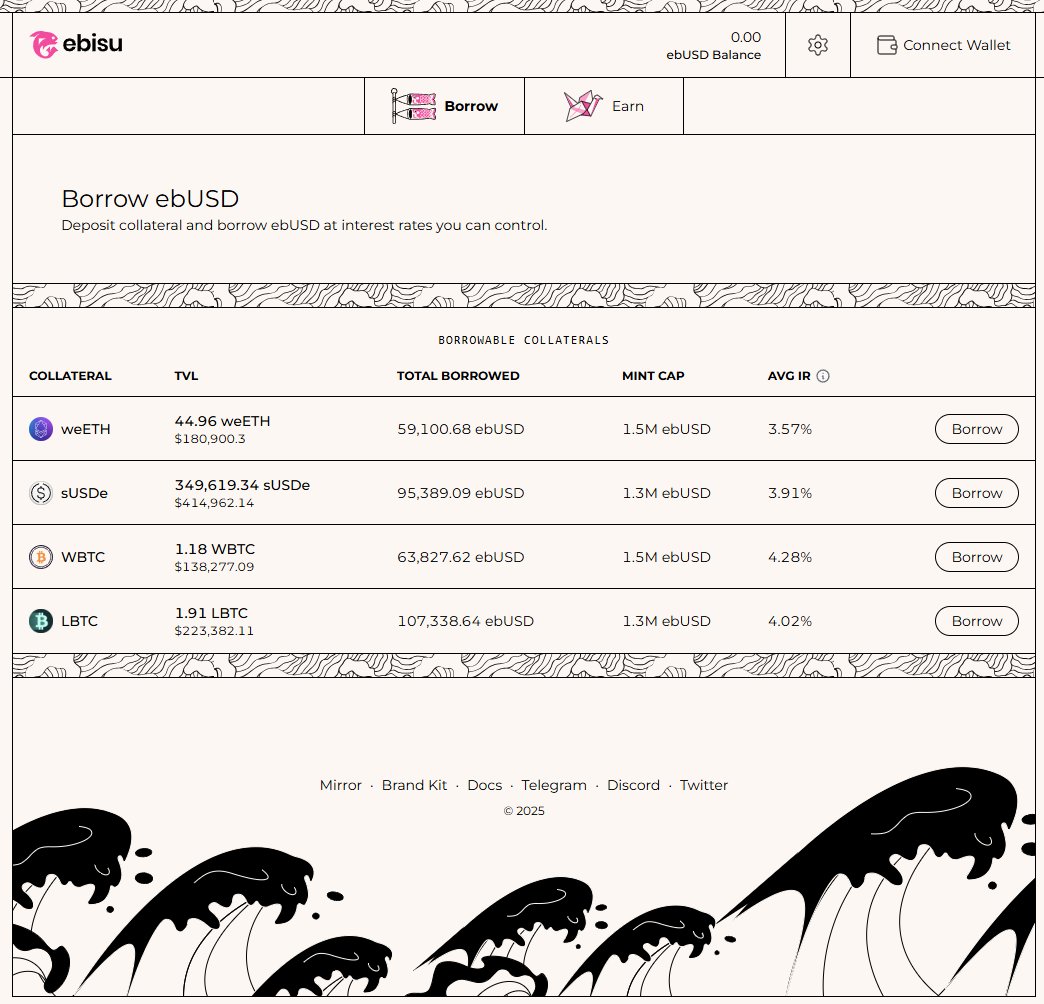Click the 4.28% average interest rate
The width and height of the screenshot is (1044, 1004).
[790, 557]
